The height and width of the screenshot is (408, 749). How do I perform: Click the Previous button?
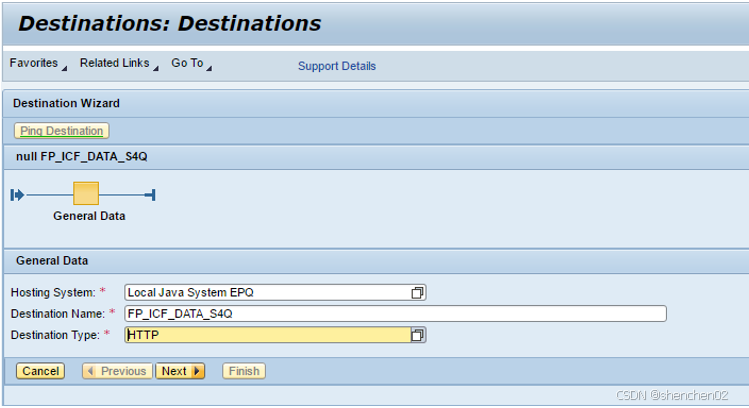(x=118, y=371)
